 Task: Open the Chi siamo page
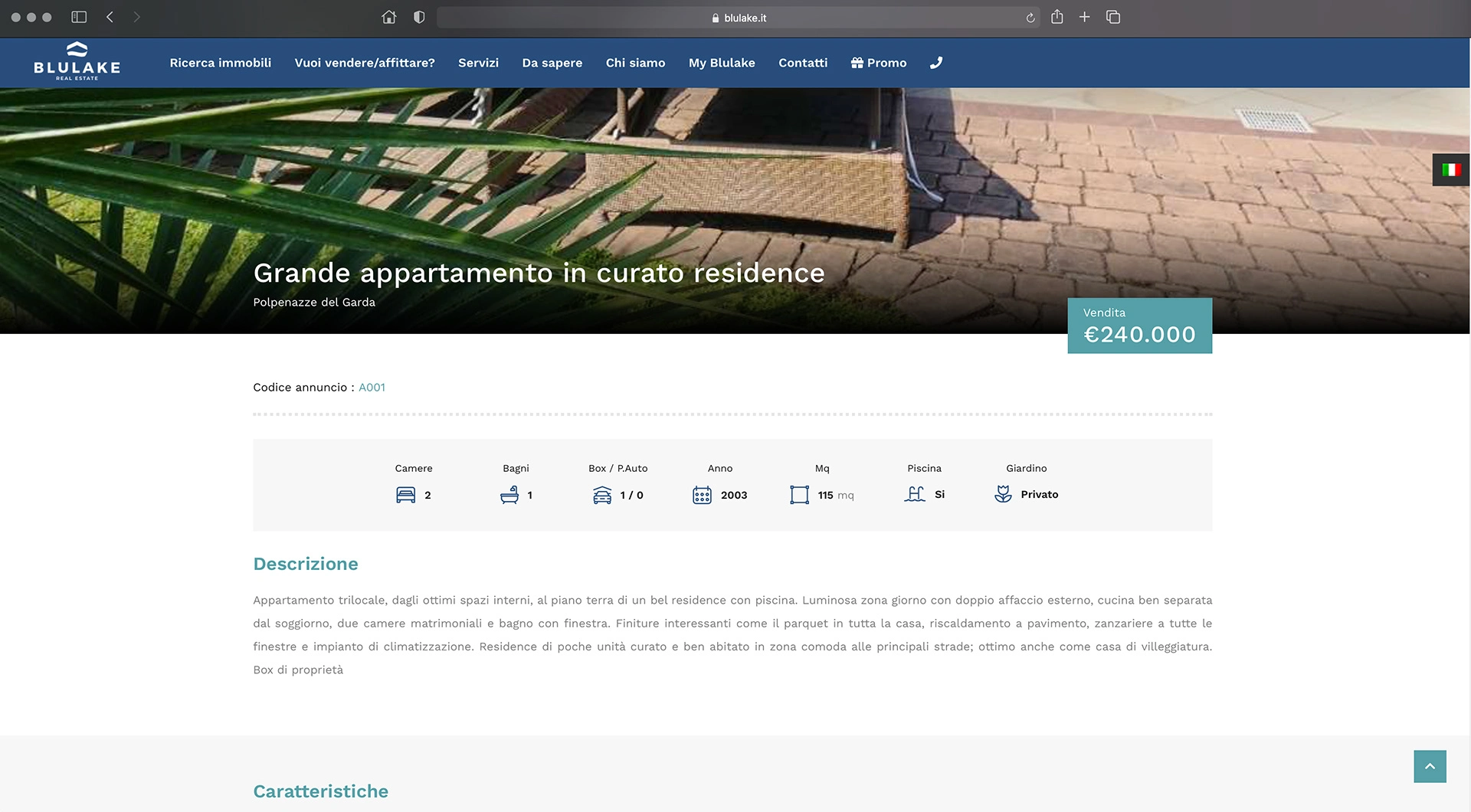click(635, 63)
